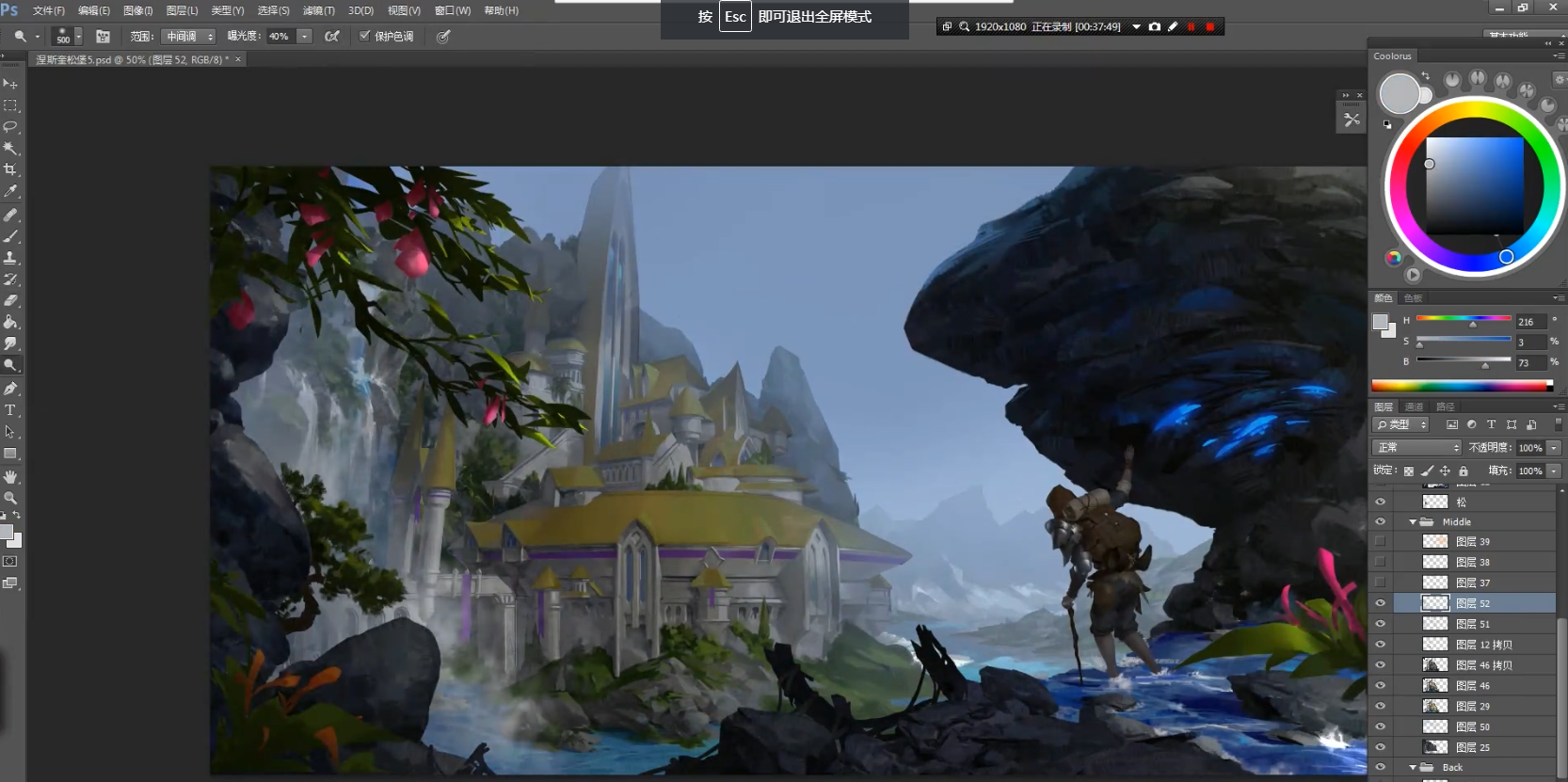Viewport: 1568px width, 782px height.
Task: Click toolbox foreground color swatch
Action: coord(7,534)
